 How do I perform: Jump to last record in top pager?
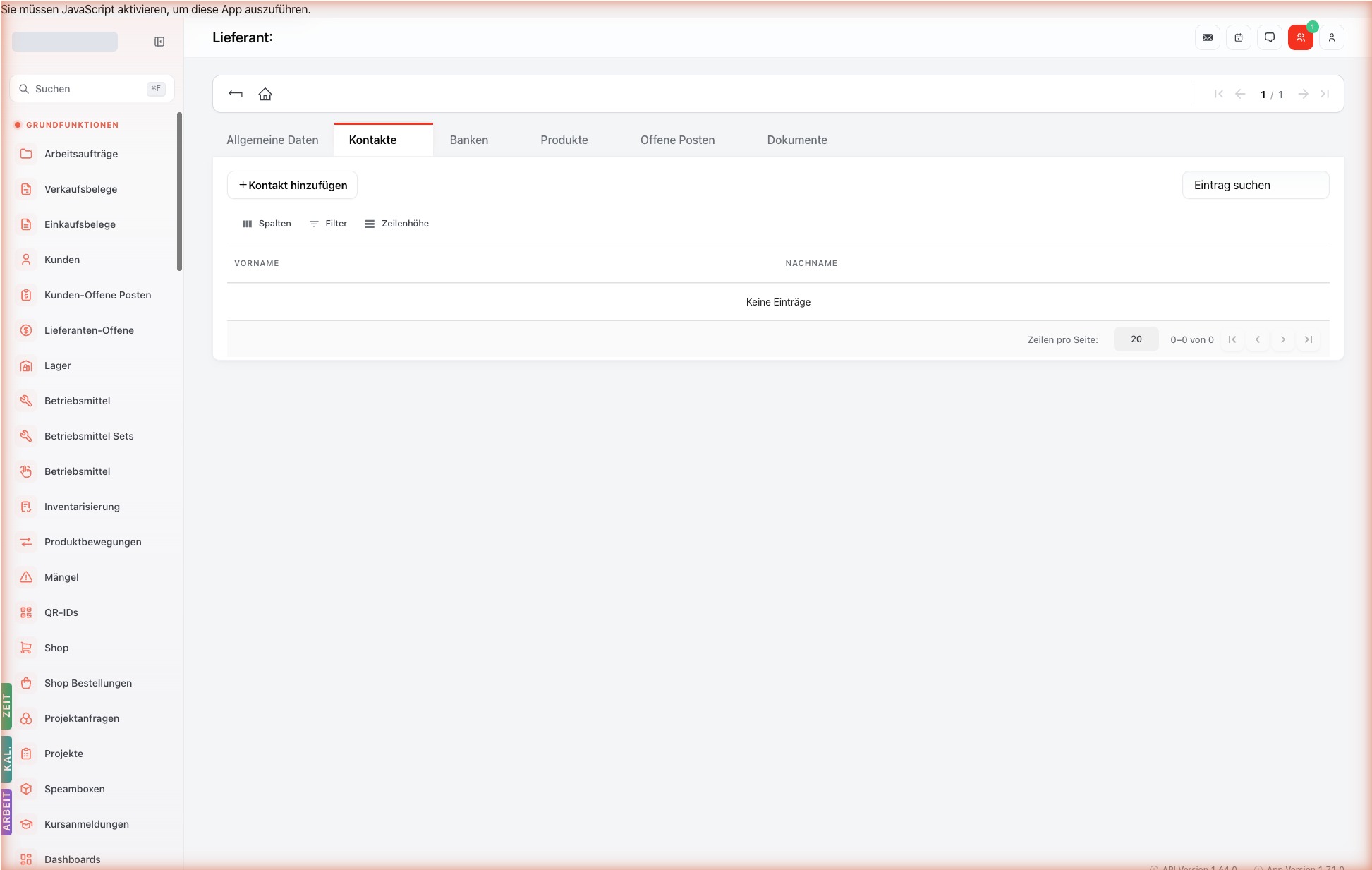coord(1325,94)
